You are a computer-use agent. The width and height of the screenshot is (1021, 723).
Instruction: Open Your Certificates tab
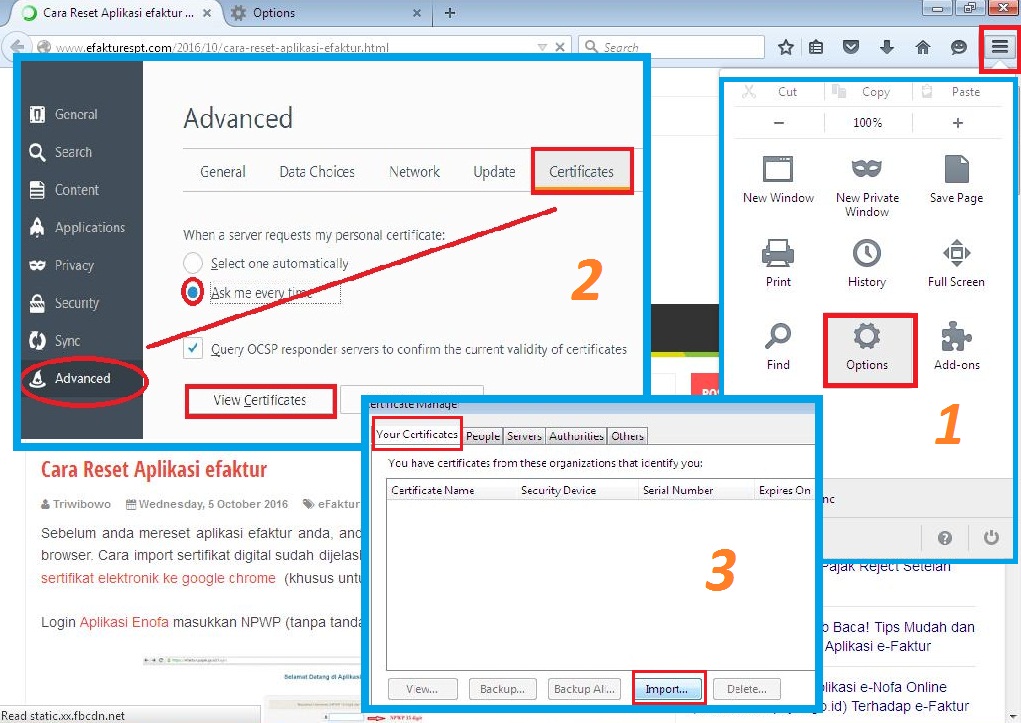(x=417, y=434)
